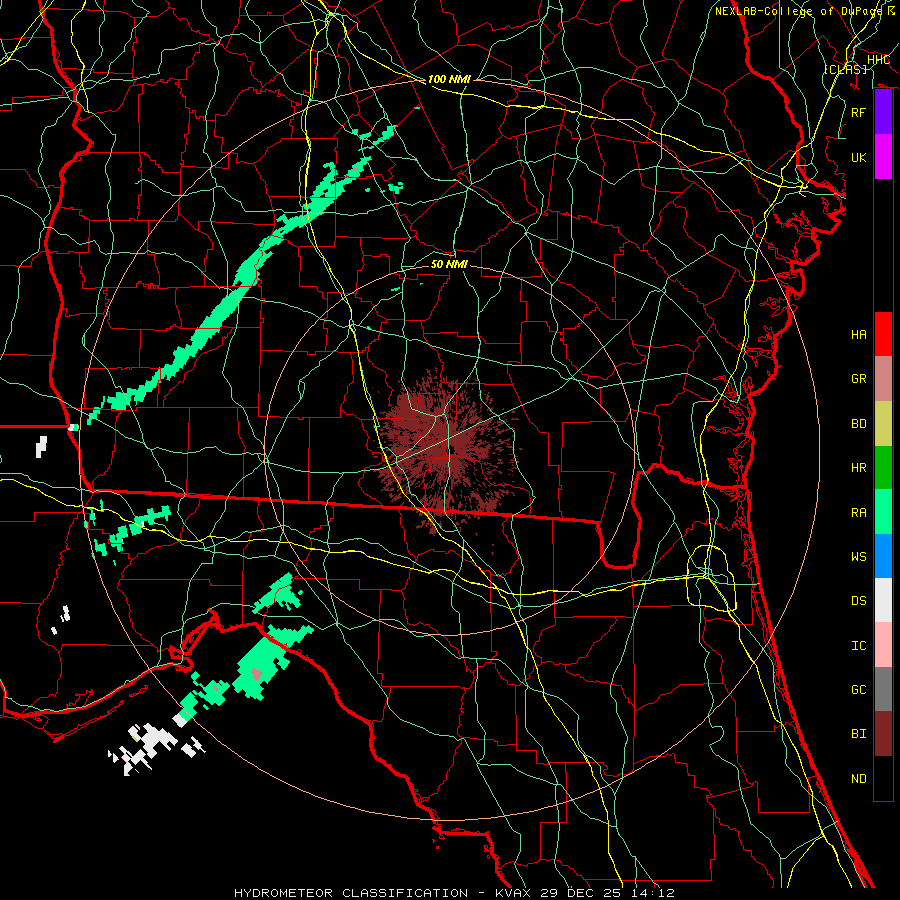Select the GC legend label
900x900 pixels.
click(x=858, y=690)
